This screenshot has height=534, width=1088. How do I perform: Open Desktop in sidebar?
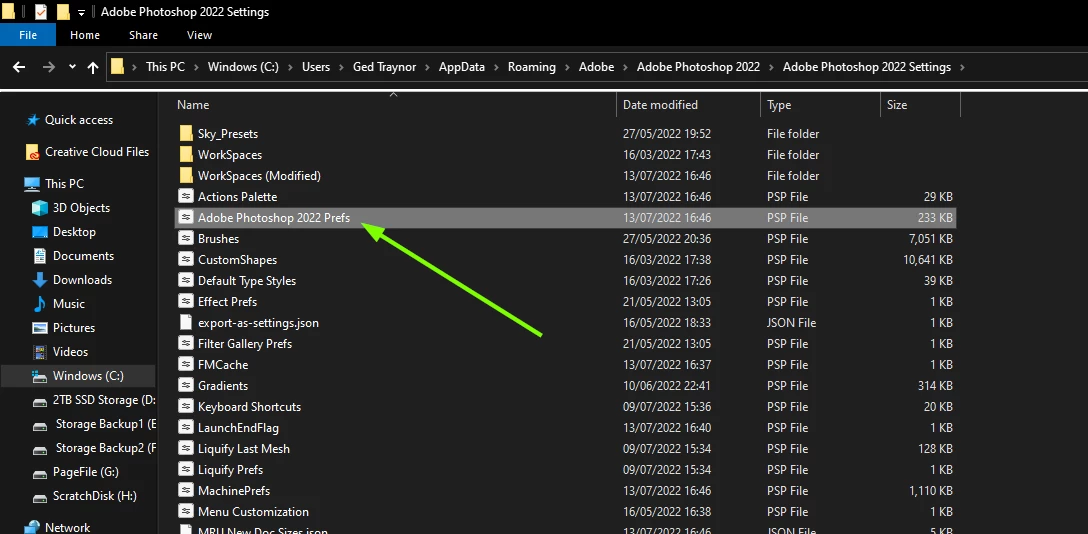(74, 232)
